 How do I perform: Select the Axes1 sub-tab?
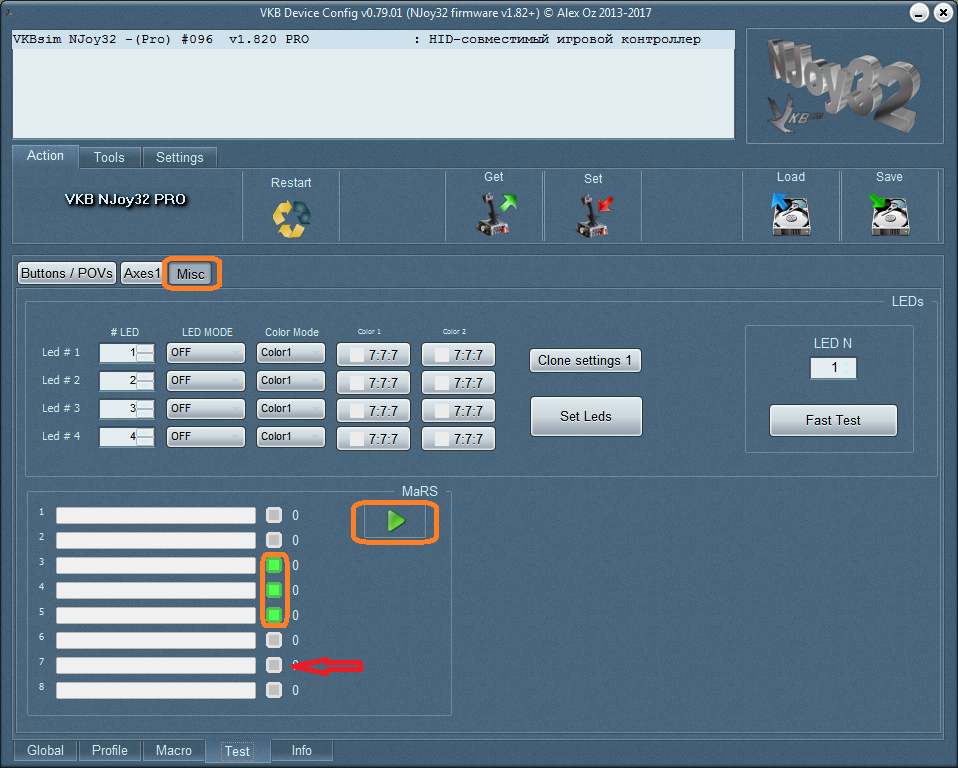(142, 273)
